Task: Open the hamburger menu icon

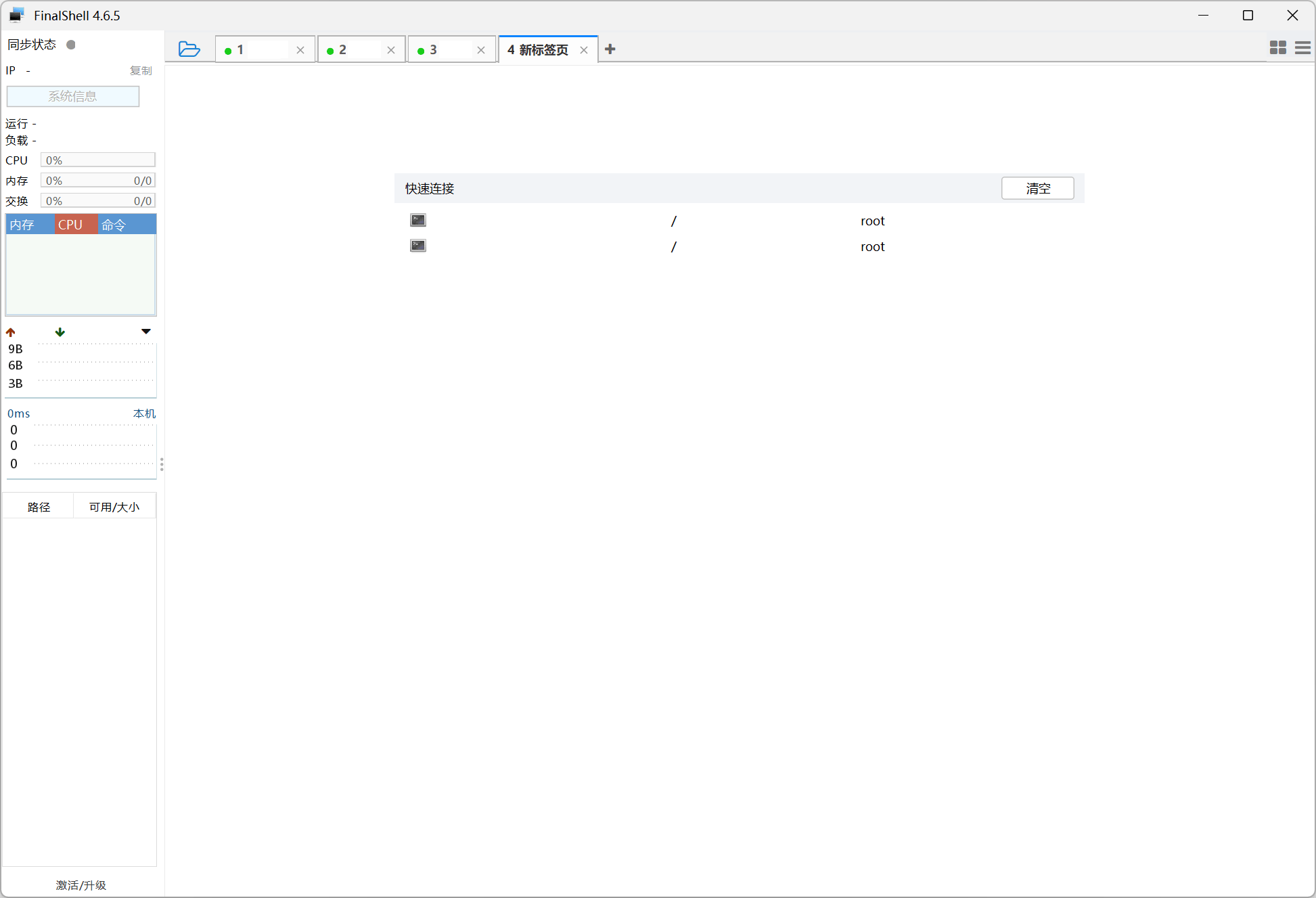Action: 1302,47
